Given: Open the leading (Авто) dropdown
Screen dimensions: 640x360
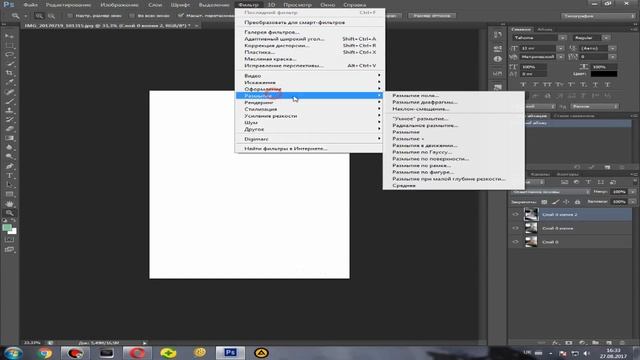Looking at the screenshot, I should coord(612,48).
